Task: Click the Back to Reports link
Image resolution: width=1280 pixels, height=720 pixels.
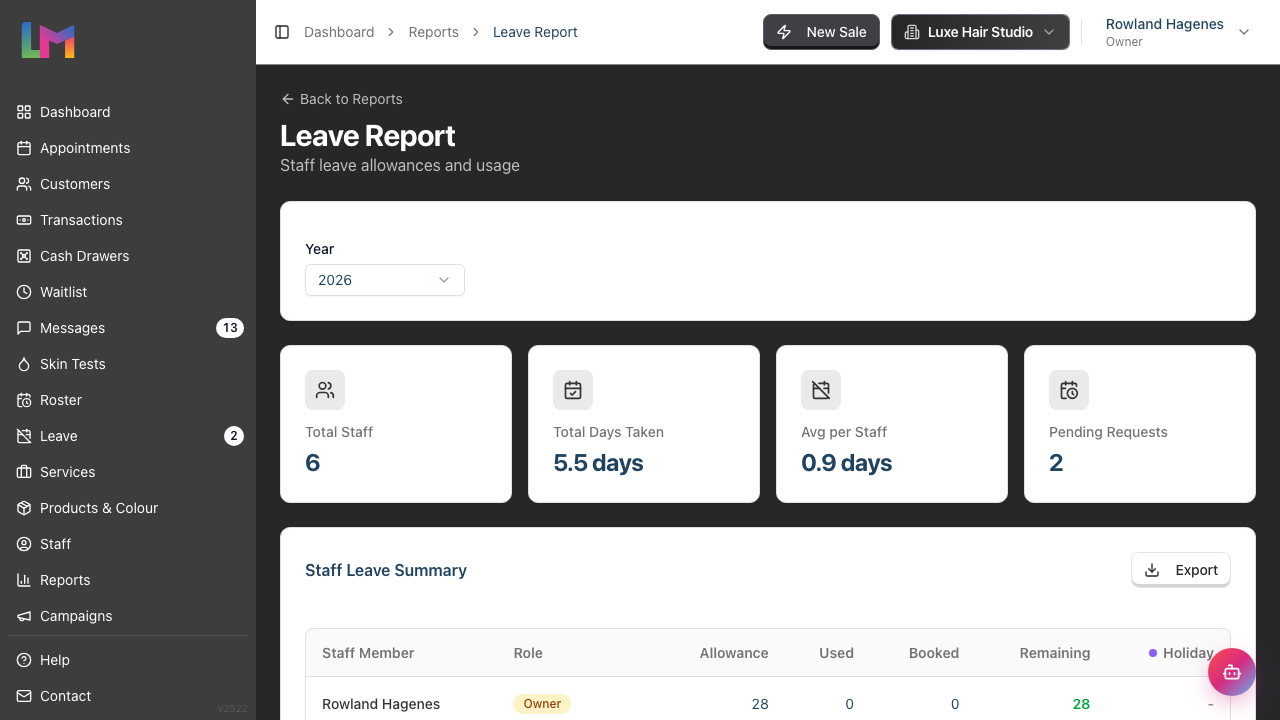Action: tap(341, 99)
